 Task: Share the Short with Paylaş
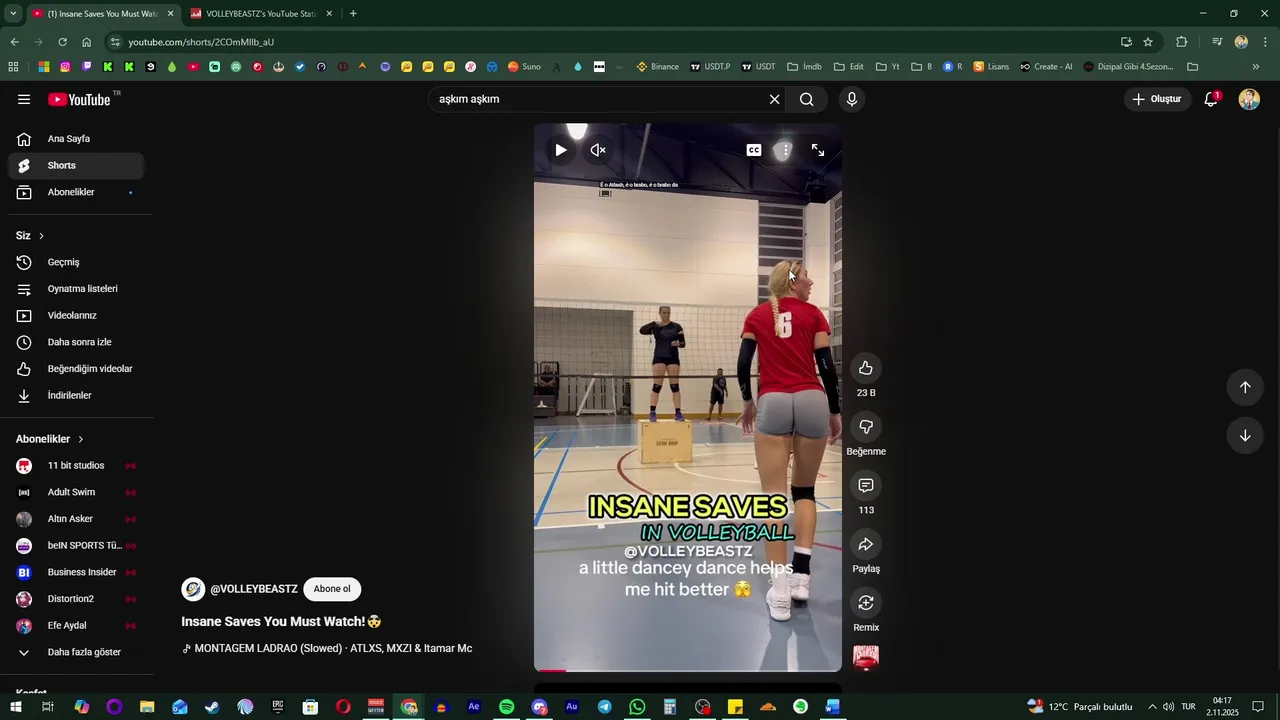[866, 544]
